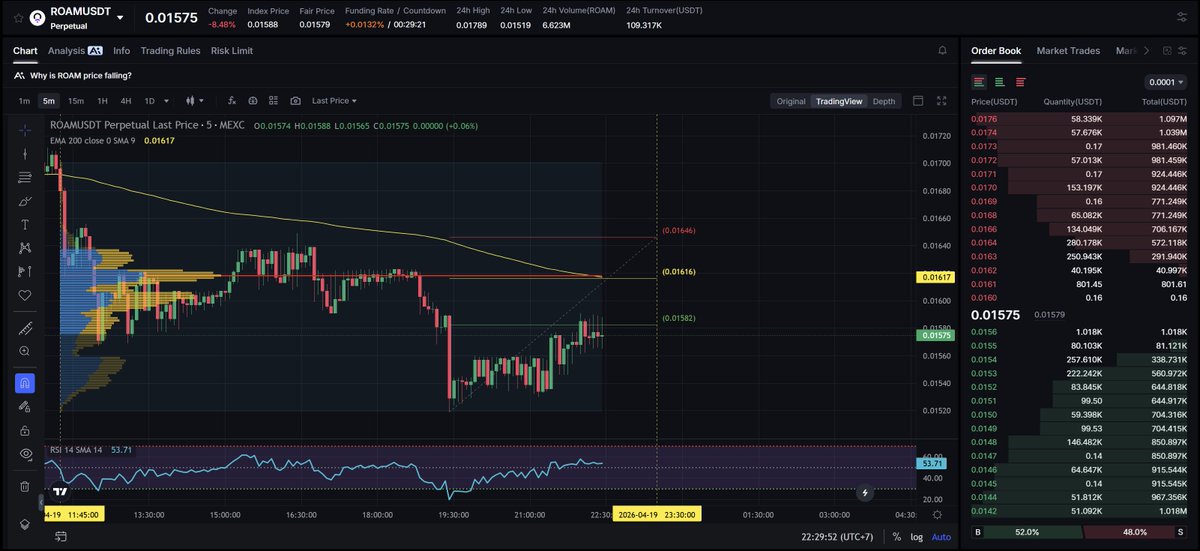The height and width of the screenshot is (551, 1200).
Task: Switch chart view to Original
Action: [791, 101]
